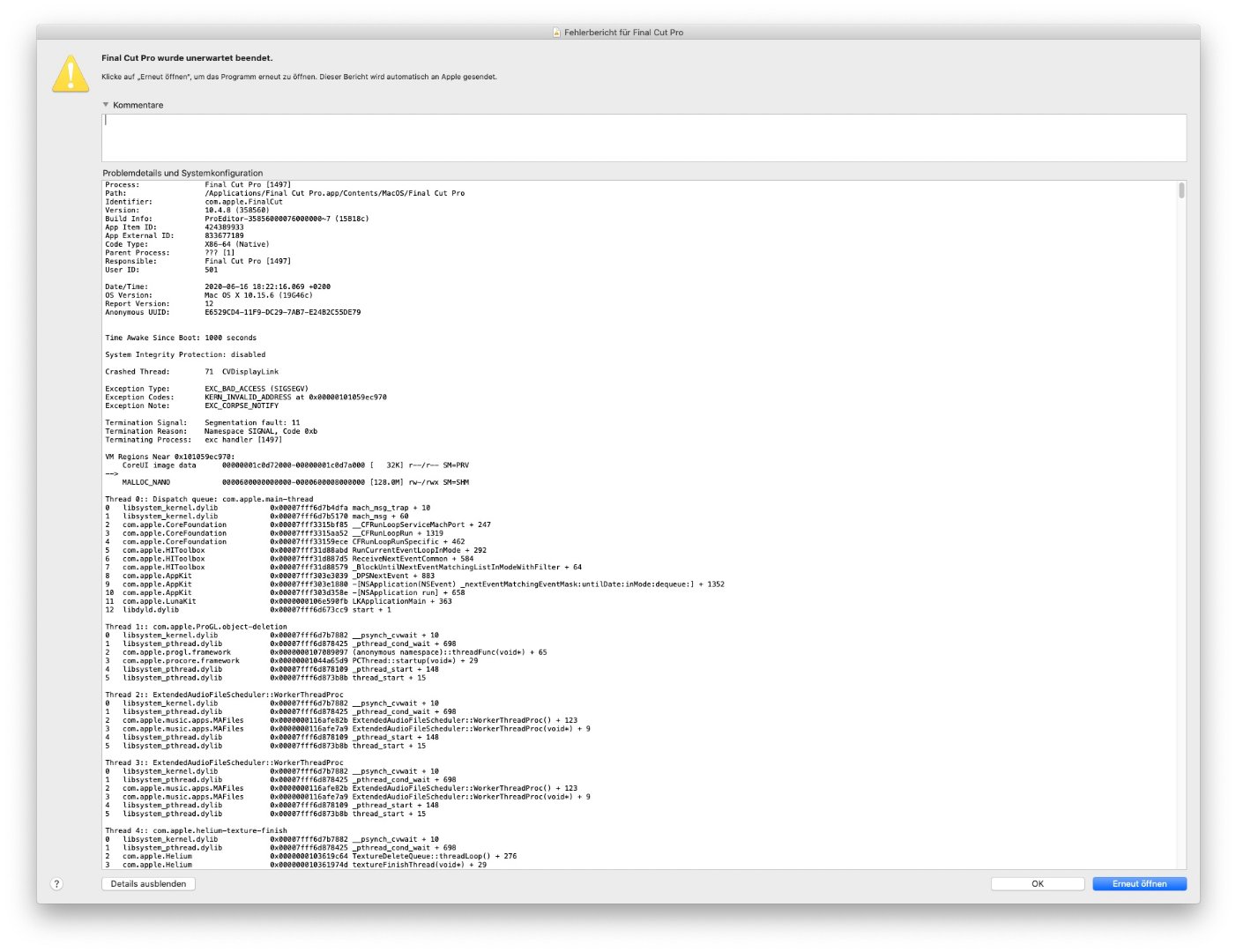Viewport: 1236px width, 952px height.
Task: Click the Build Info value starting 'ProEditor-'
Action: (x=287, y=219)
